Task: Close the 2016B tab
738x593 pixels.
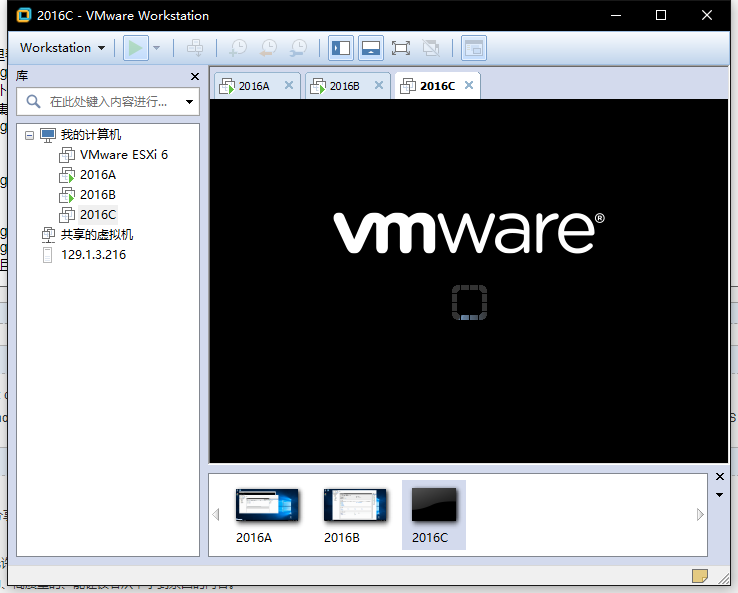Action: [379, 85]
